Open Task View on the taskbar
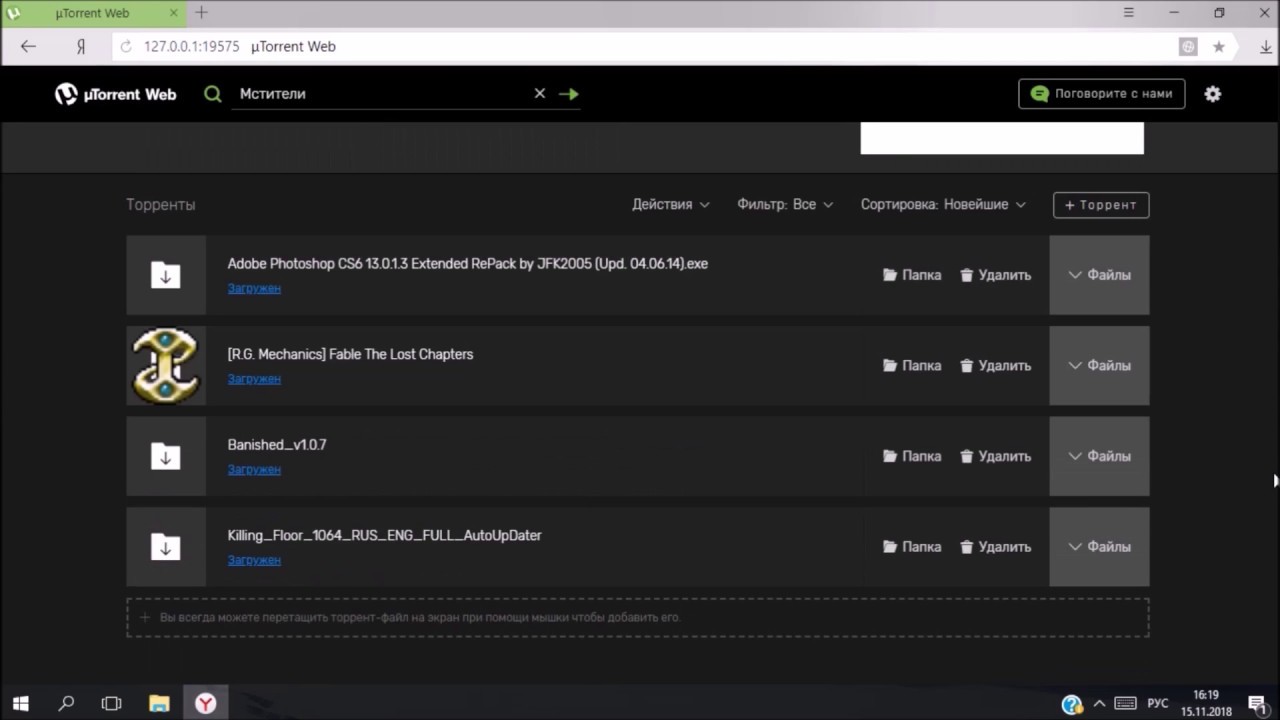The height and width of the screenshot is (720, 1280). 111,704
